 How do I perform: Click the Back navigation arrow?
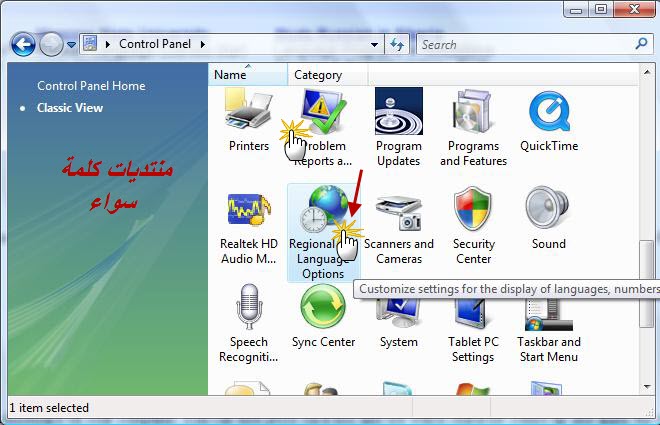click(x=23, y=44)
